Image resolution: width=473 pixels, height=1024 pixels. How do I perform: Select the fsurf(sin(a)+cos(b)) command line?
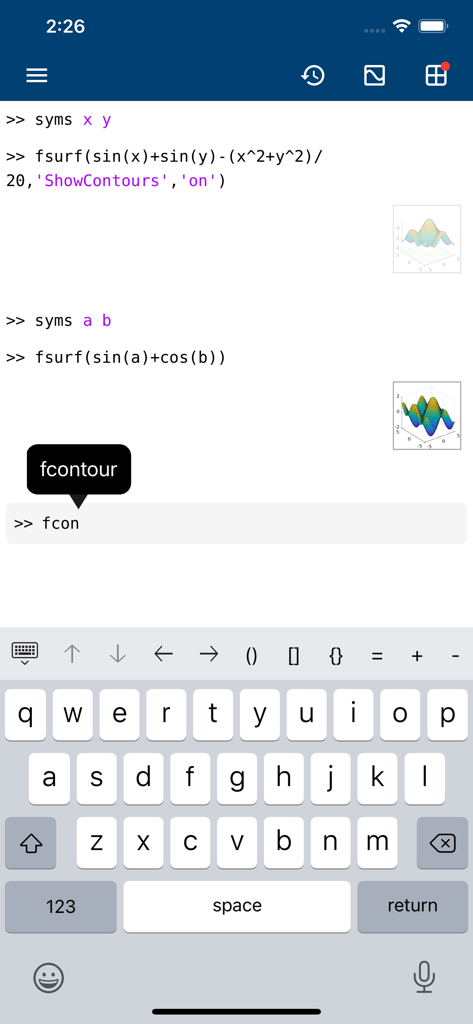pos(116,358)
